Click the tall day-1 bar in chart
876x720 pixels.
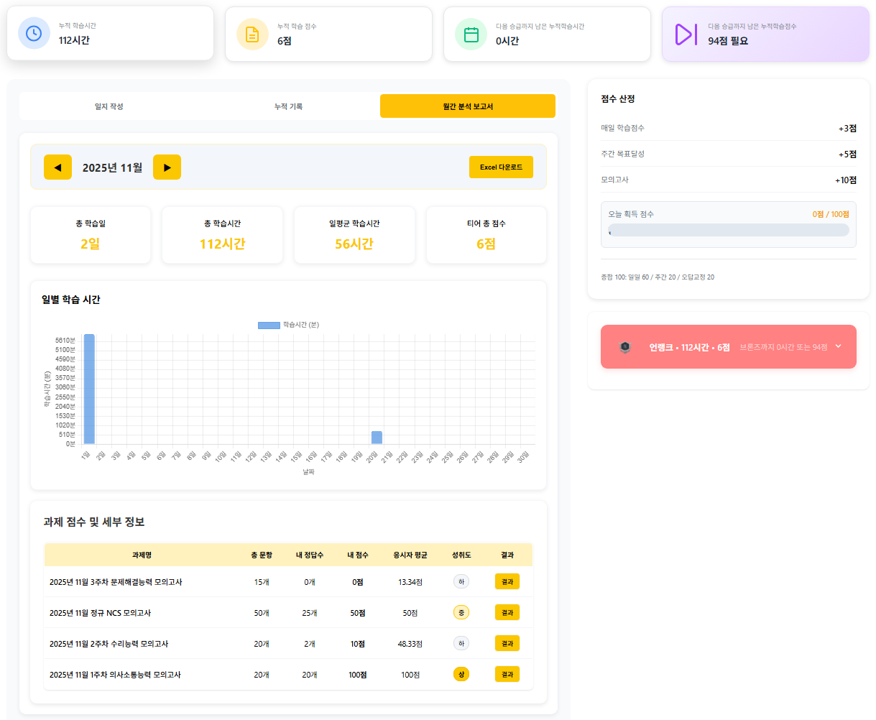pyautogui.click(x=89, y=389)
